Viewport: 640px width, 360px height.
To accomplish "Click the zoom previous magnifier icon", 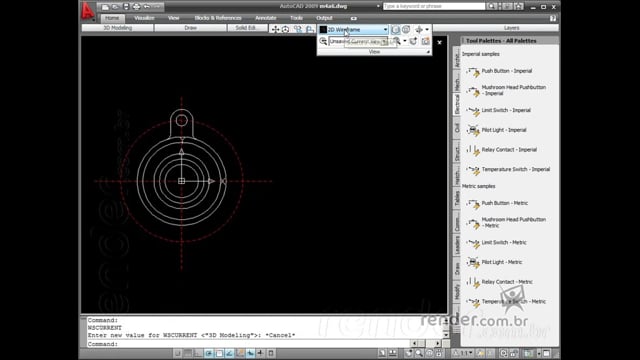I will tap(323, 41).
